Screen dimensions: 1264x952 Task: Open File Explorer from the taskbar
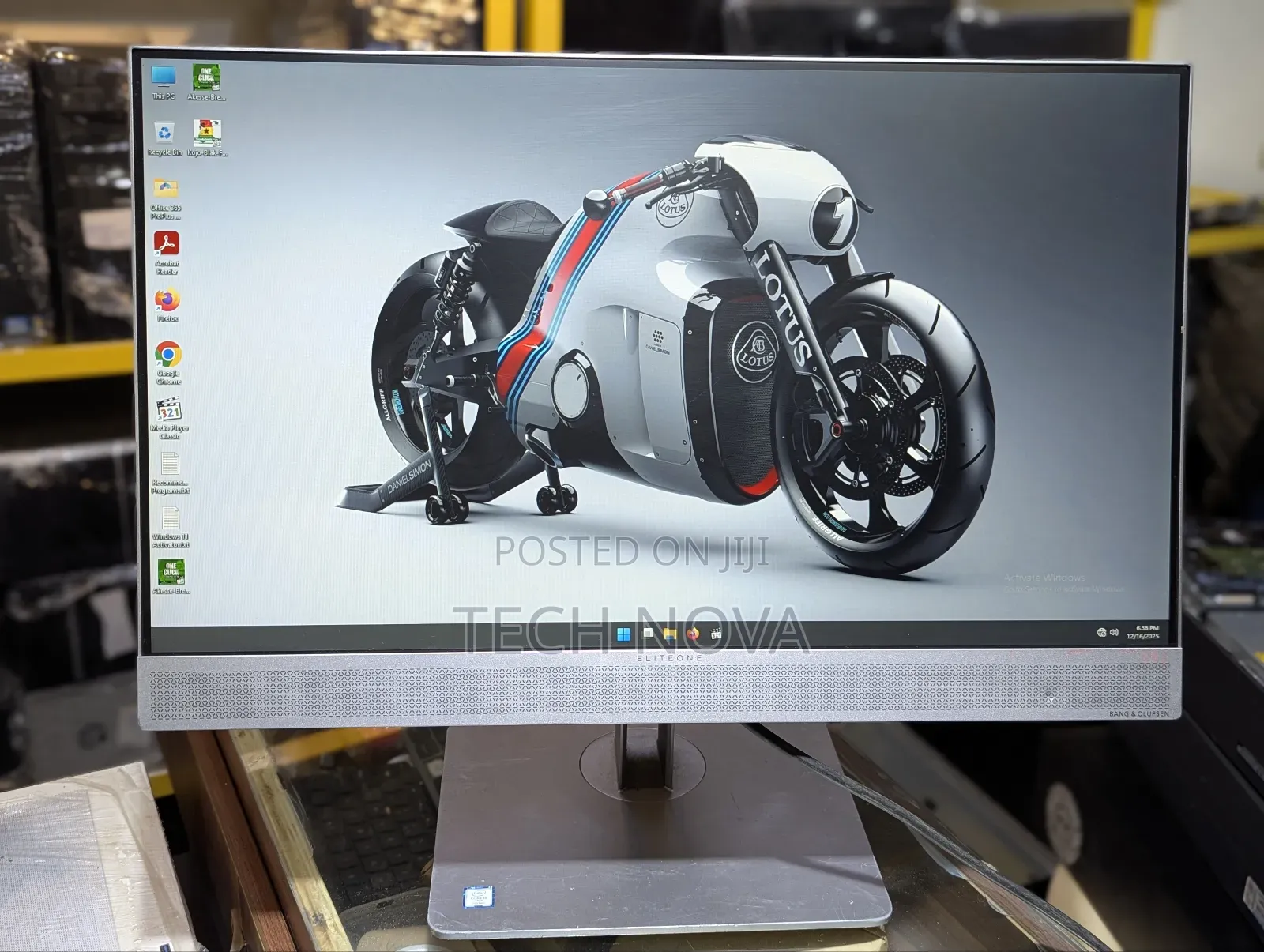tap(670, 634)
